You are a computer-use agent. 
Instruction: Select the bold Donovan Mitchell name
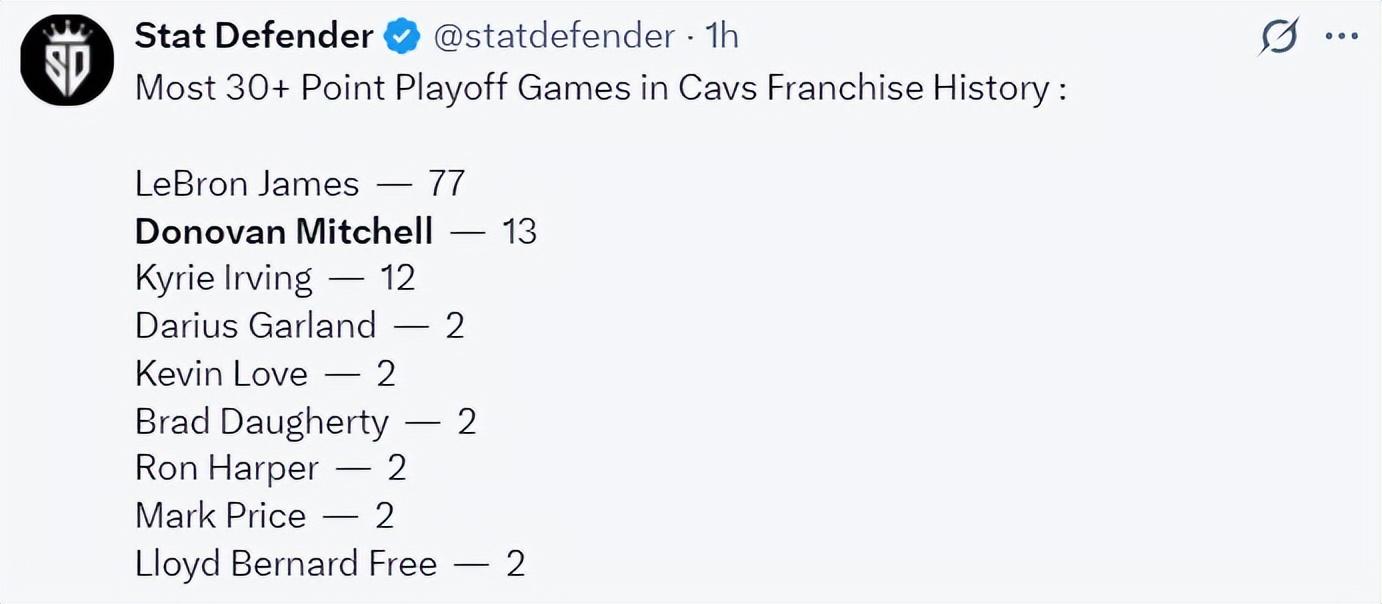coord(284,232)
